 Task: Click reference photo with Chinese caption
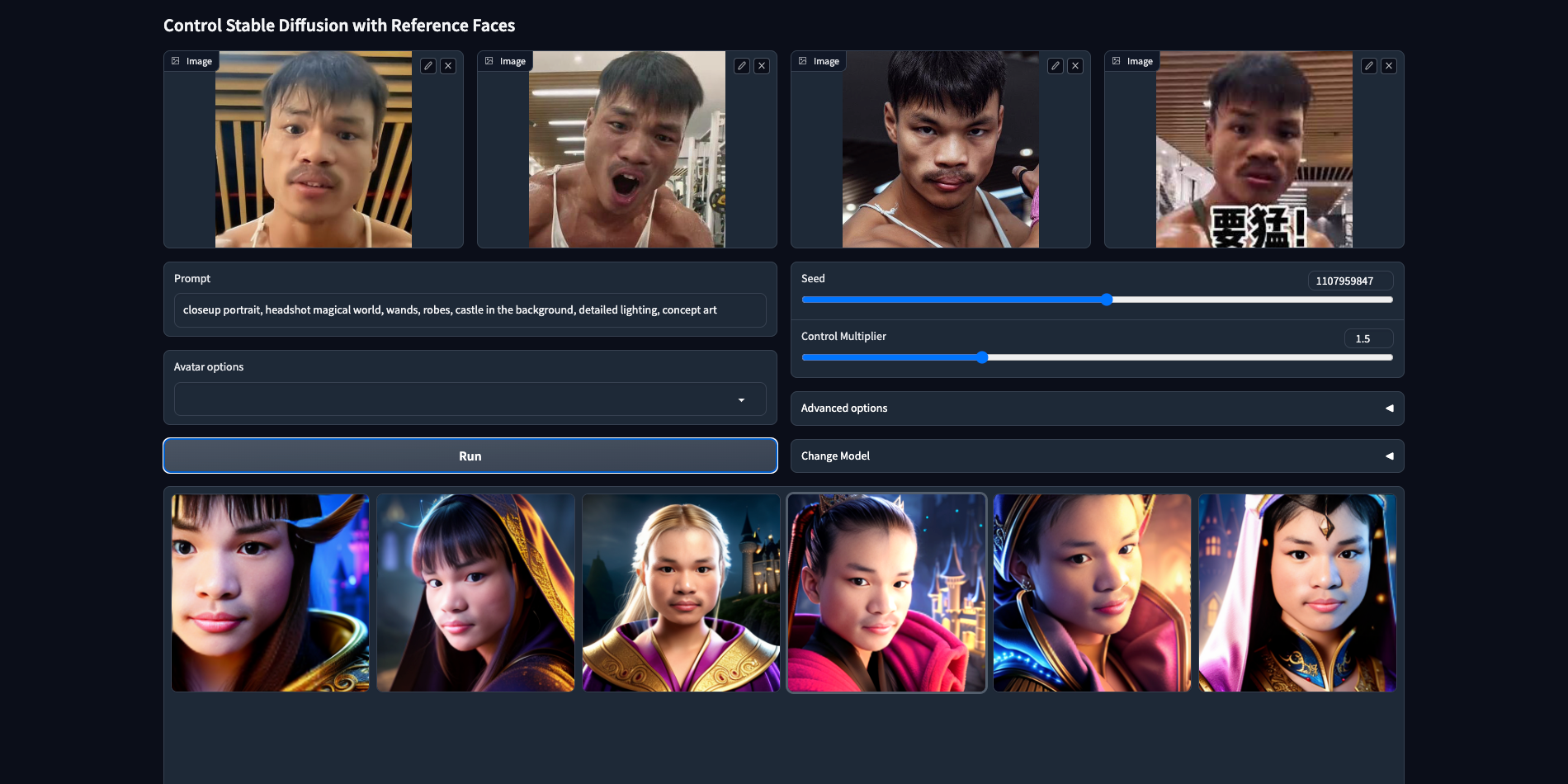click(x=1254, y=149)
